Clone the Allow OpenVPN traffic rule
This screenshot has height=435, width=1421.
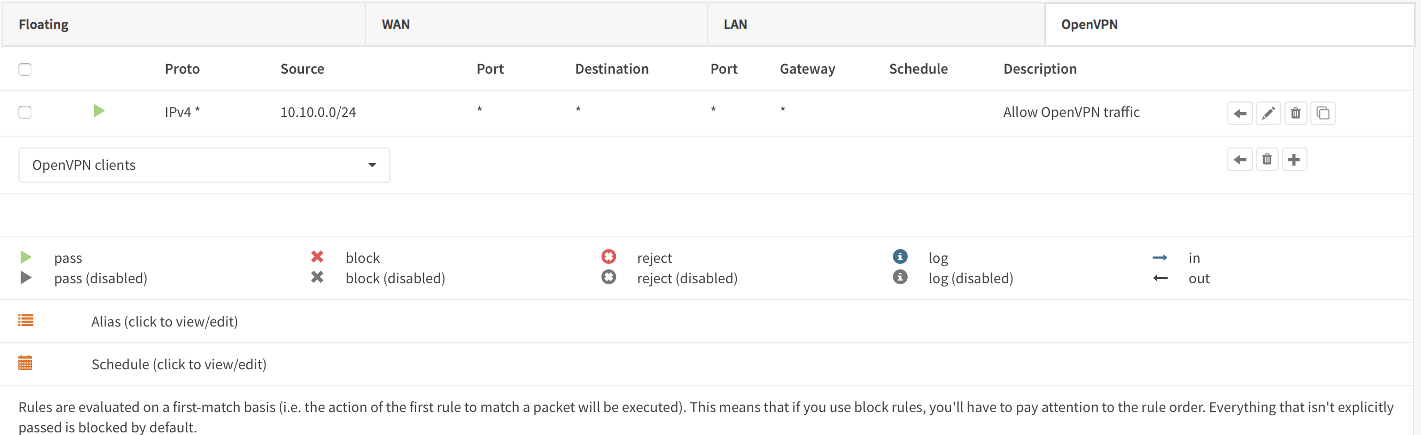pos(1323,113)
